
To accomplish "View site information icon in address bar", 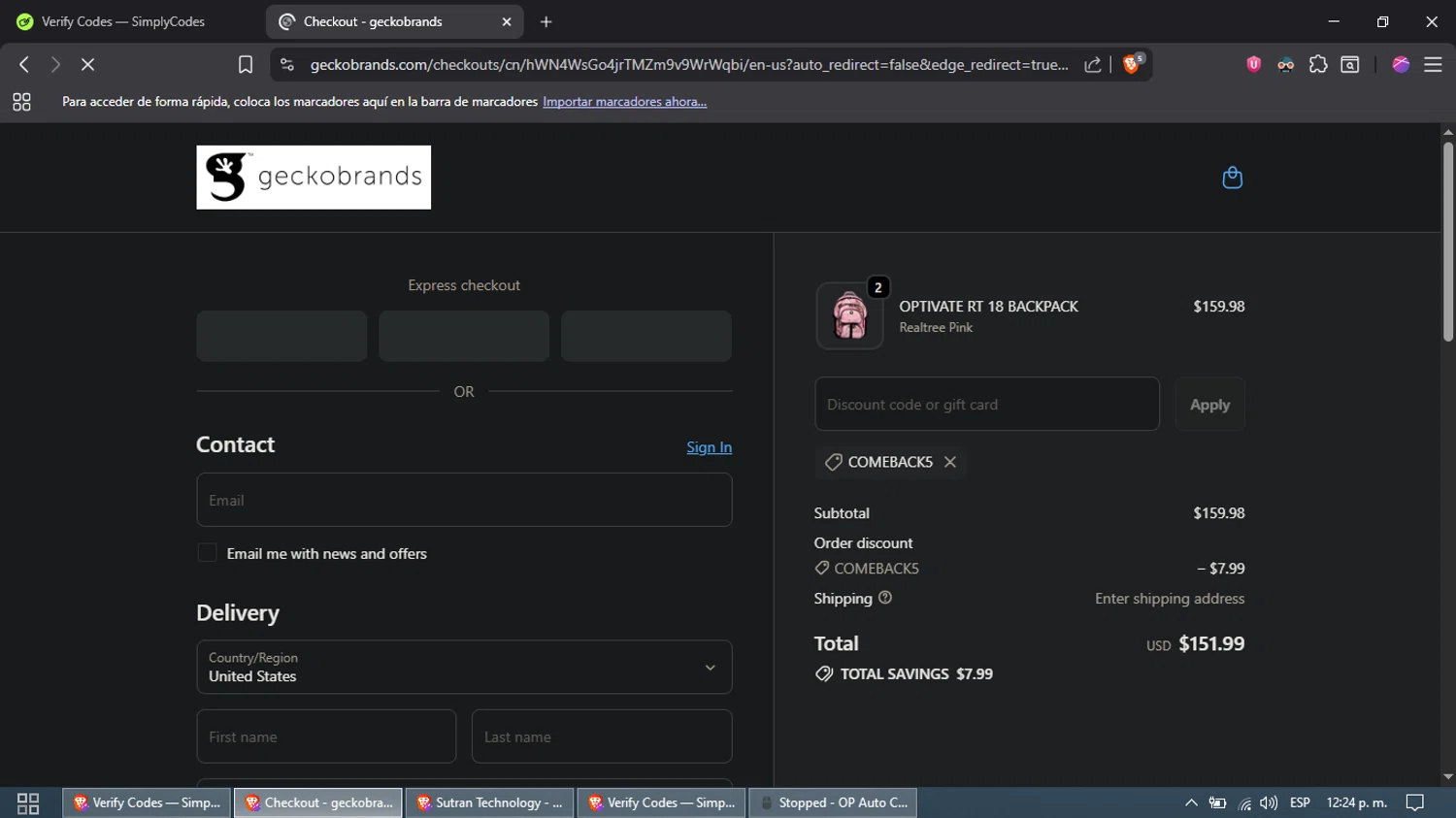I will point(286,64).
